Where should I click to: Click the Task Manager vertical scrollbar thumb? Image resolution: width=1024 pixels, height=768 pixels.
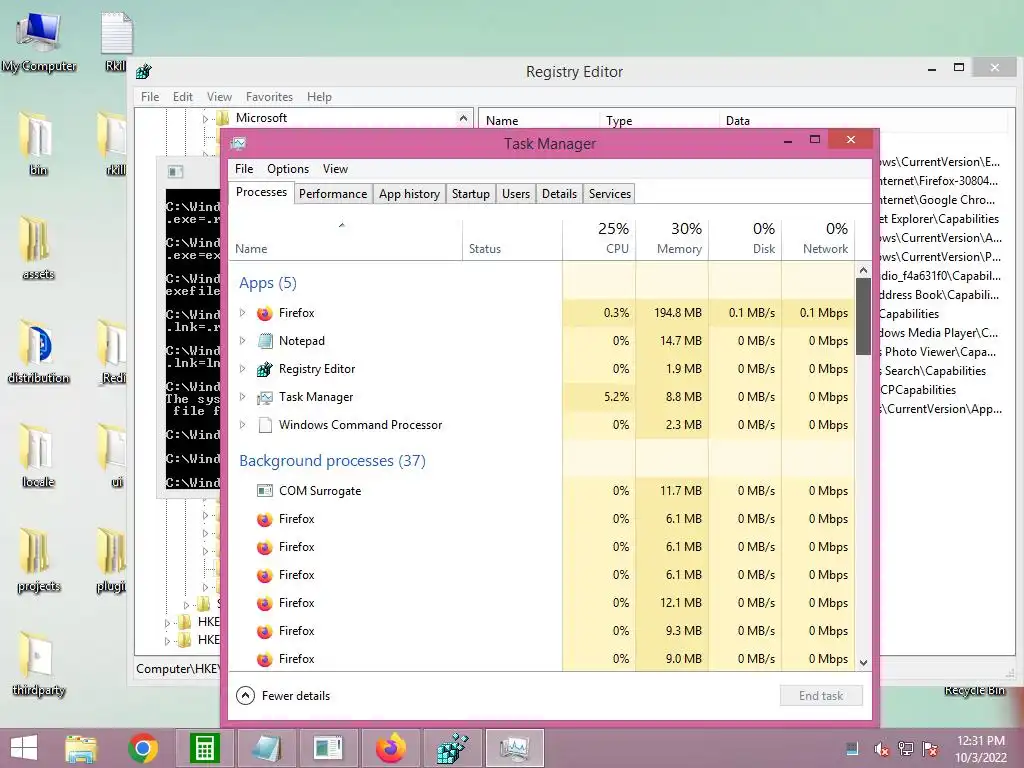(x=863, y=317)
